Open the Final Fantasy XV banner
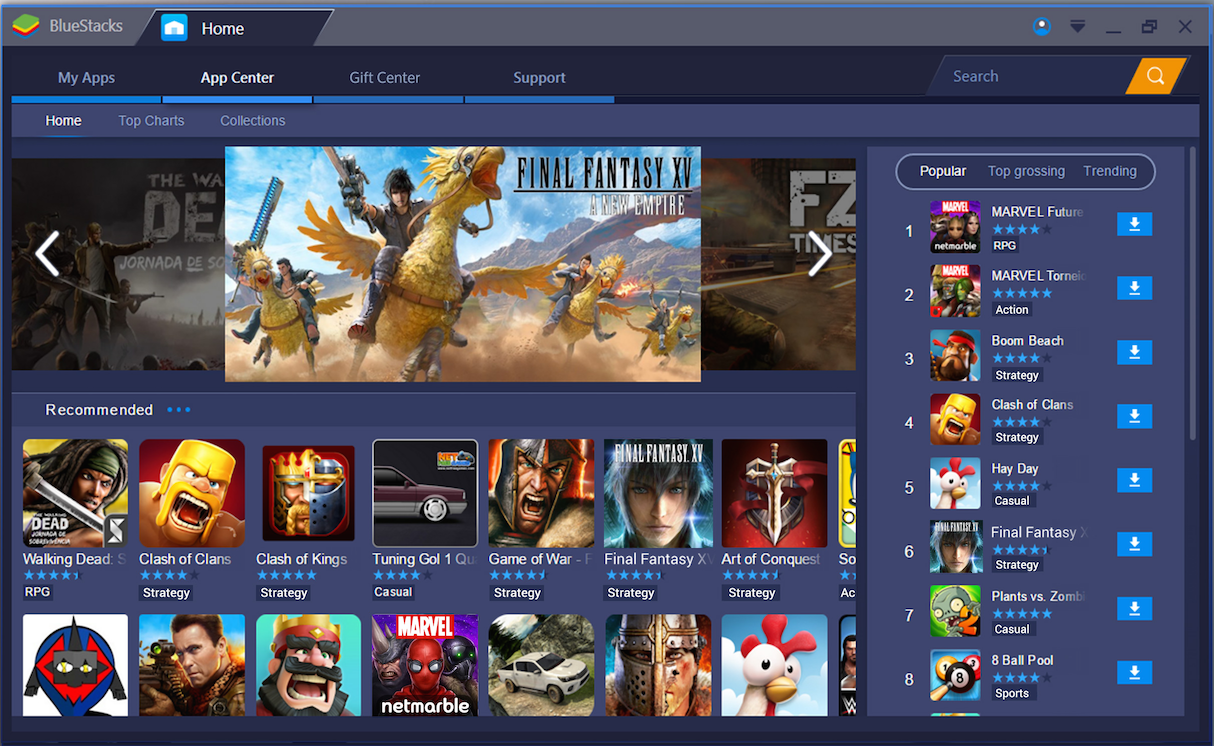Image resolution: width=1214 pixels, height=746 pixels. [x=463, y=264]
